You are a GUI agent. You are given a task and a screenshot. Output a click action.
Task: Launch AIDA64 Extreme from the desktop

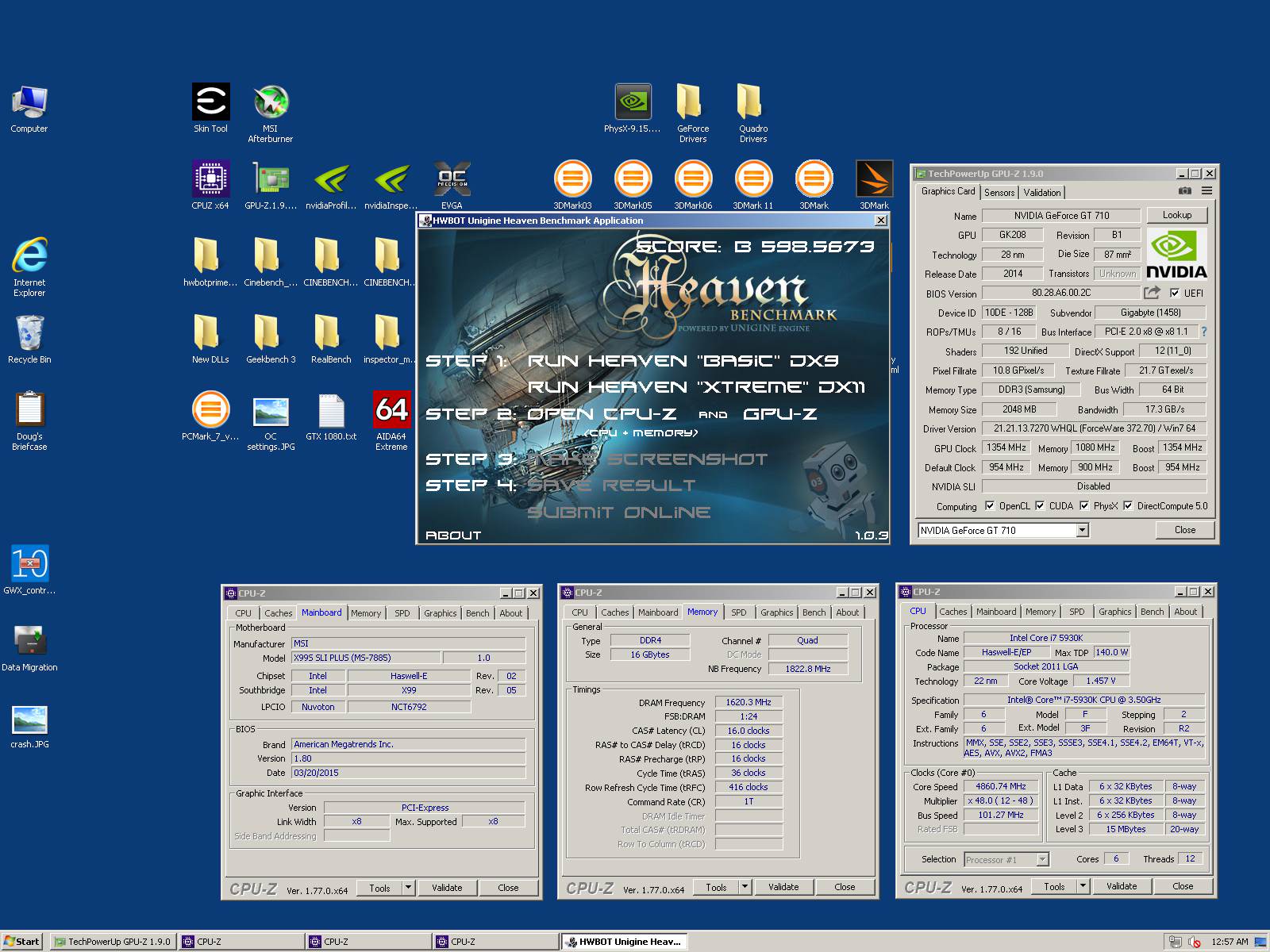[x=391, y=420]
